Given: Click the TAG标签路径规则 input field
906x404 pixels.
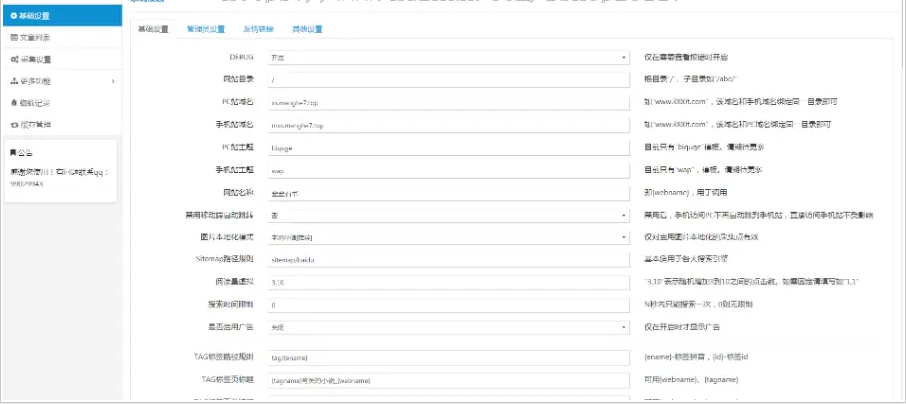Looking at the screenshot, I should (448, 358).
